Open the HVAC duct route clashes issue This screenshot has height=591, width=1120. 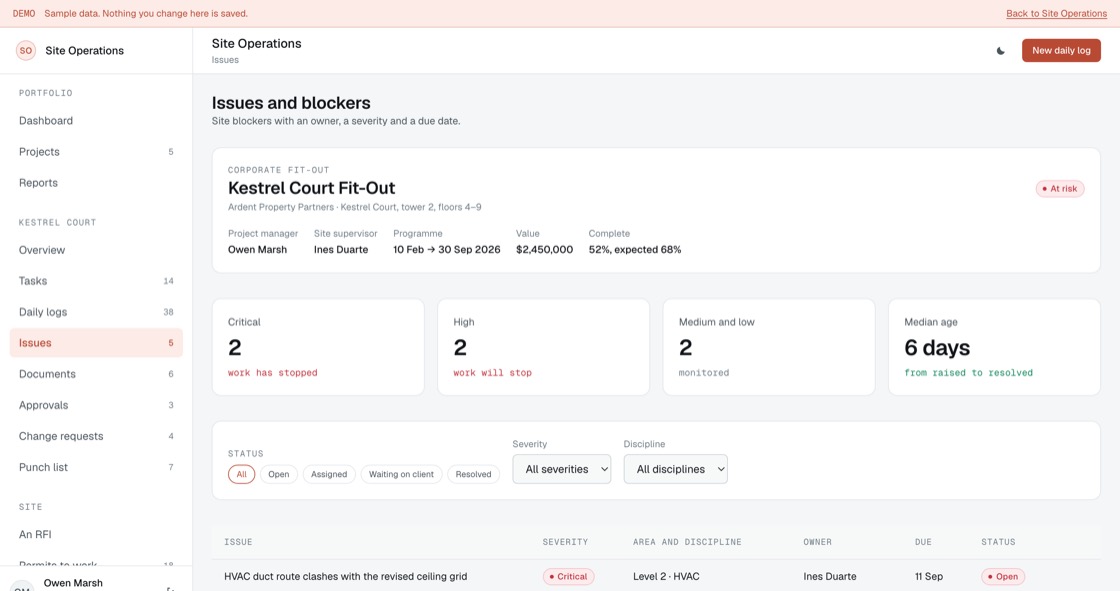click(346, 577)
